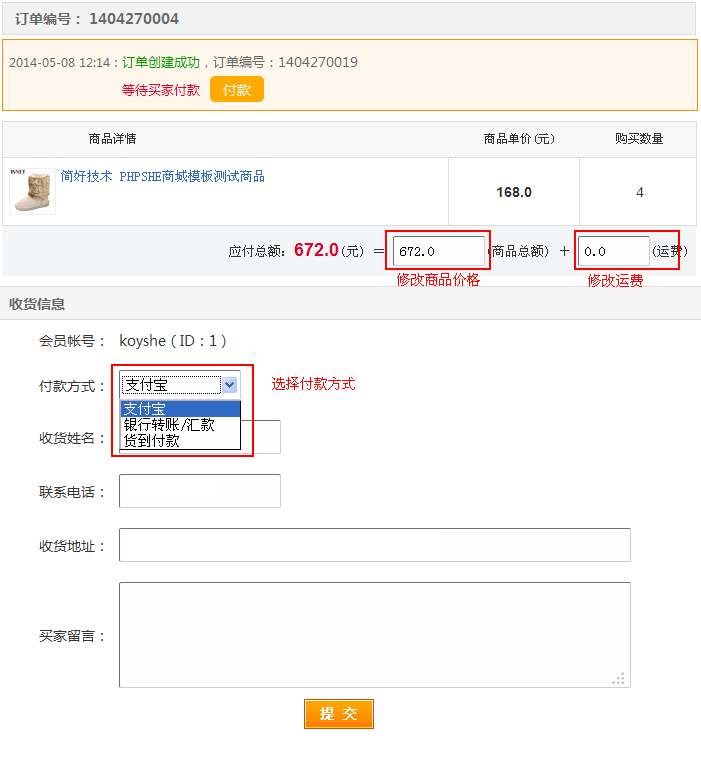Click the 商品详情 column header
The image size is (701, 760).
coord(112,139)
